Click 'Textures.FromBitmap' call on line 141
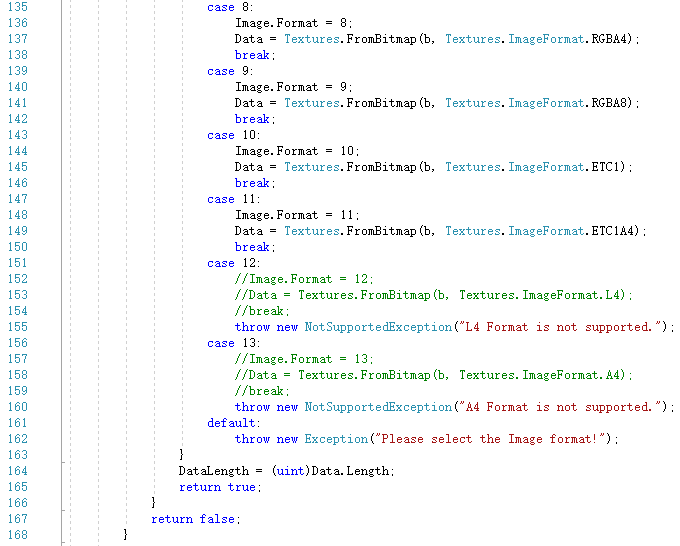Viewport: 680px width, 546px height. pos(350,103)
